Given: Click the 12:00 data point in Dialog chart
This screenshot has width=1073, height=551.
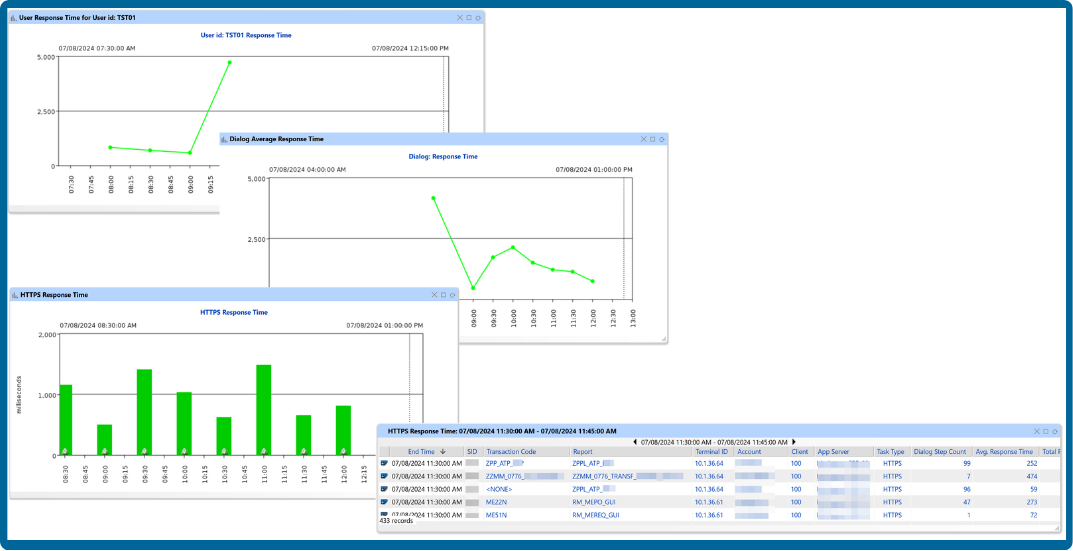Looking at the screenshot, I should pos(593,281).
